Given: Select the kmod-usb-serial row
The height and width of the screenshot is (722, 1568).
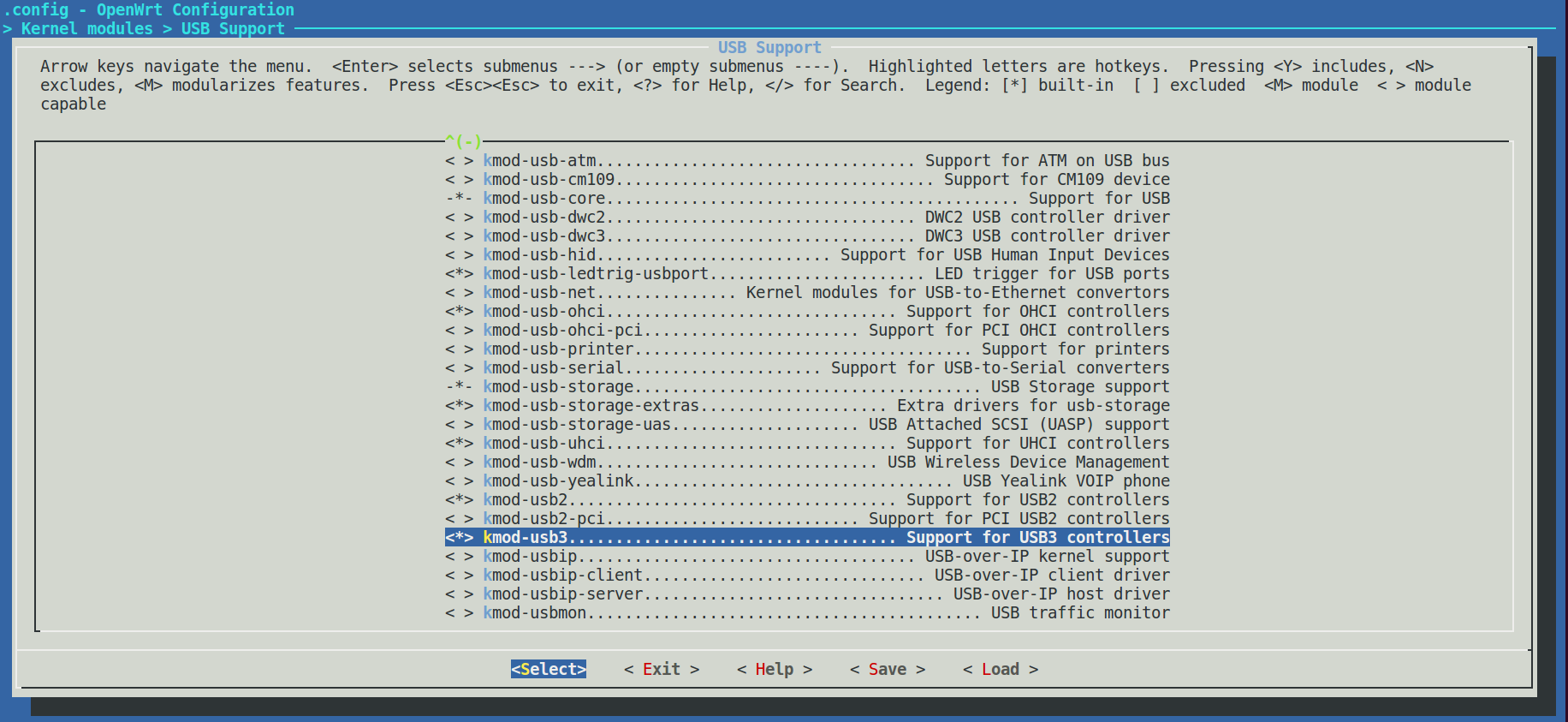Looking at the screenshot, I should point(807,368).
